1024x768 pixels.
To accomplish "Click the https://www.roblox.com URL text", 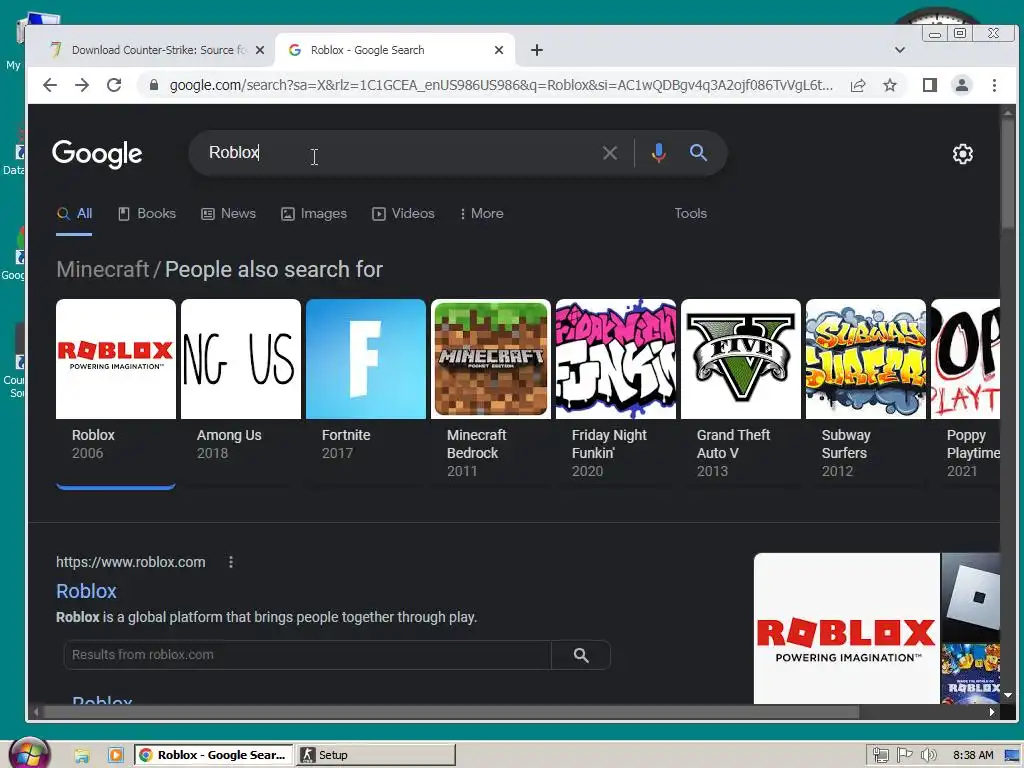I will coord(131,562).
